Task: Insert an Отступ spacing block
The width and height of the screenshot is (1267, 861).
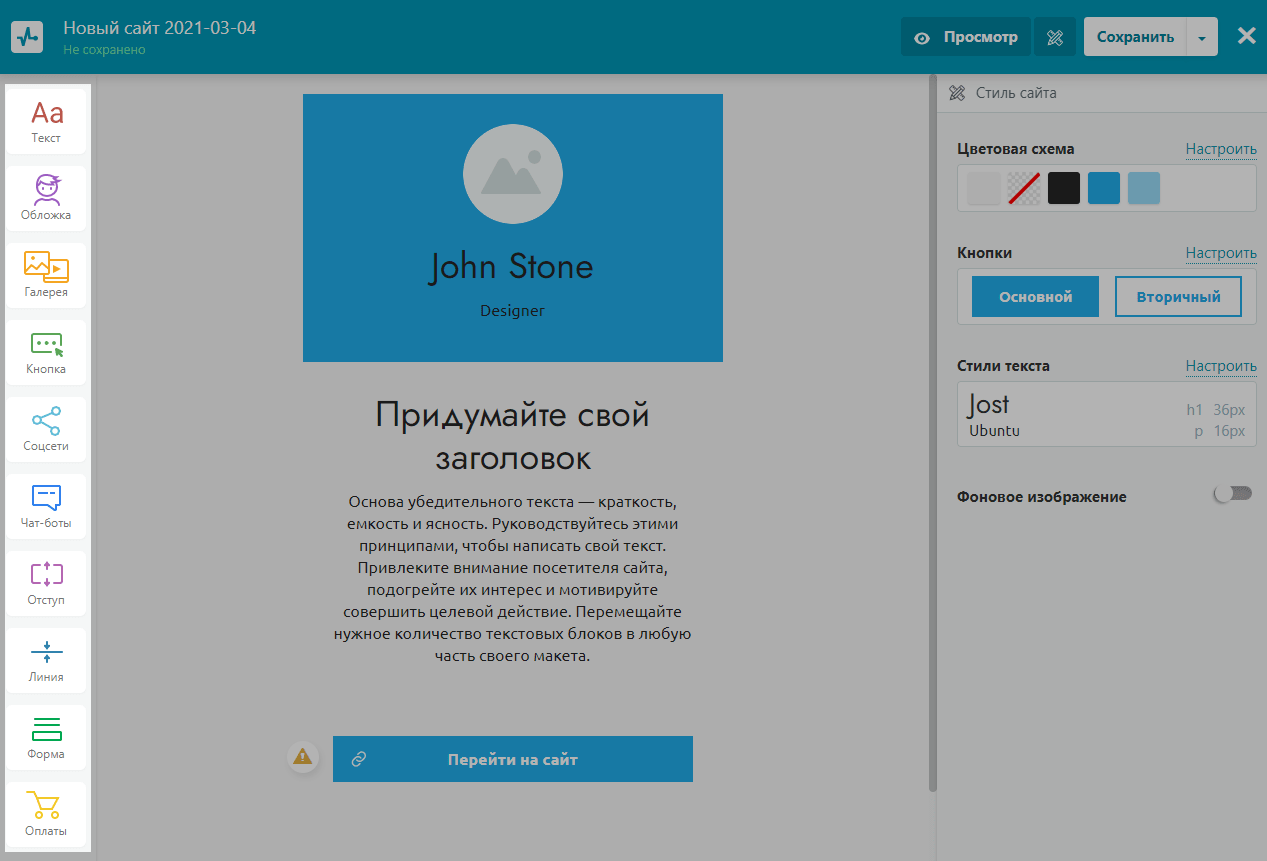Action: [46, 583]
